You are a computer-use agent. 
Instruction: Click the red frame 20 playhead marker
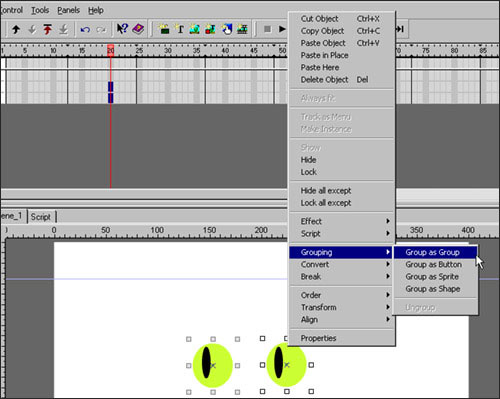pos(111,51)
